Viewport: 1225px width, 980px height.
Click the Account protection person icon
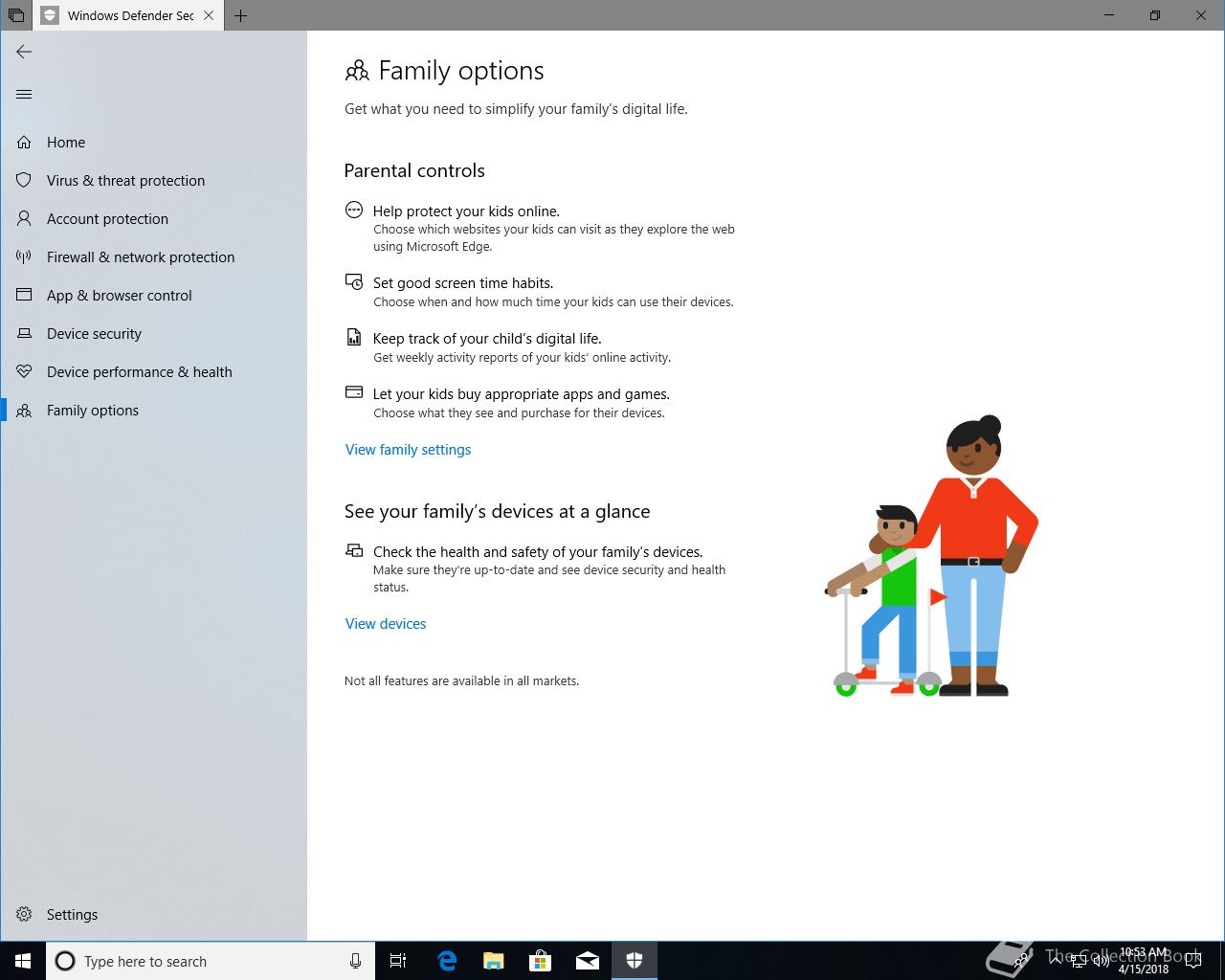point(24,218)
